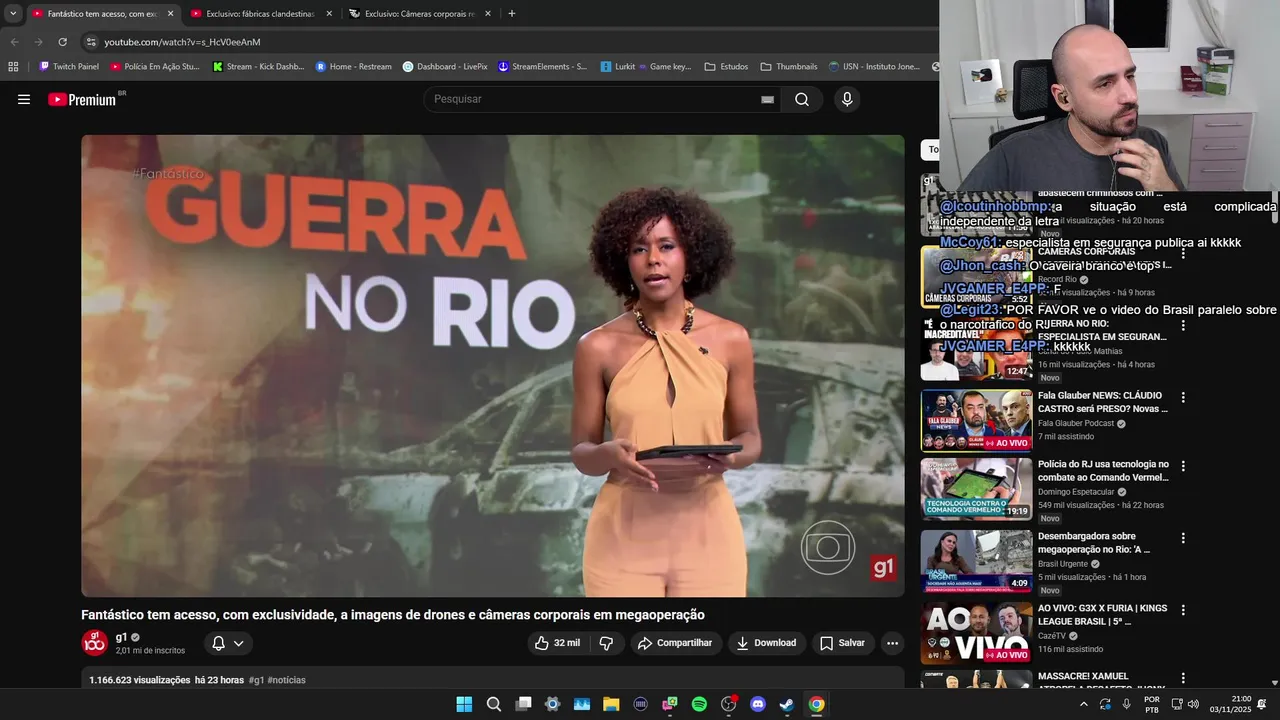Switch to Exclusivo: Câmeras corporais tab
This screenshot has height=720, width=1280.
419,14
